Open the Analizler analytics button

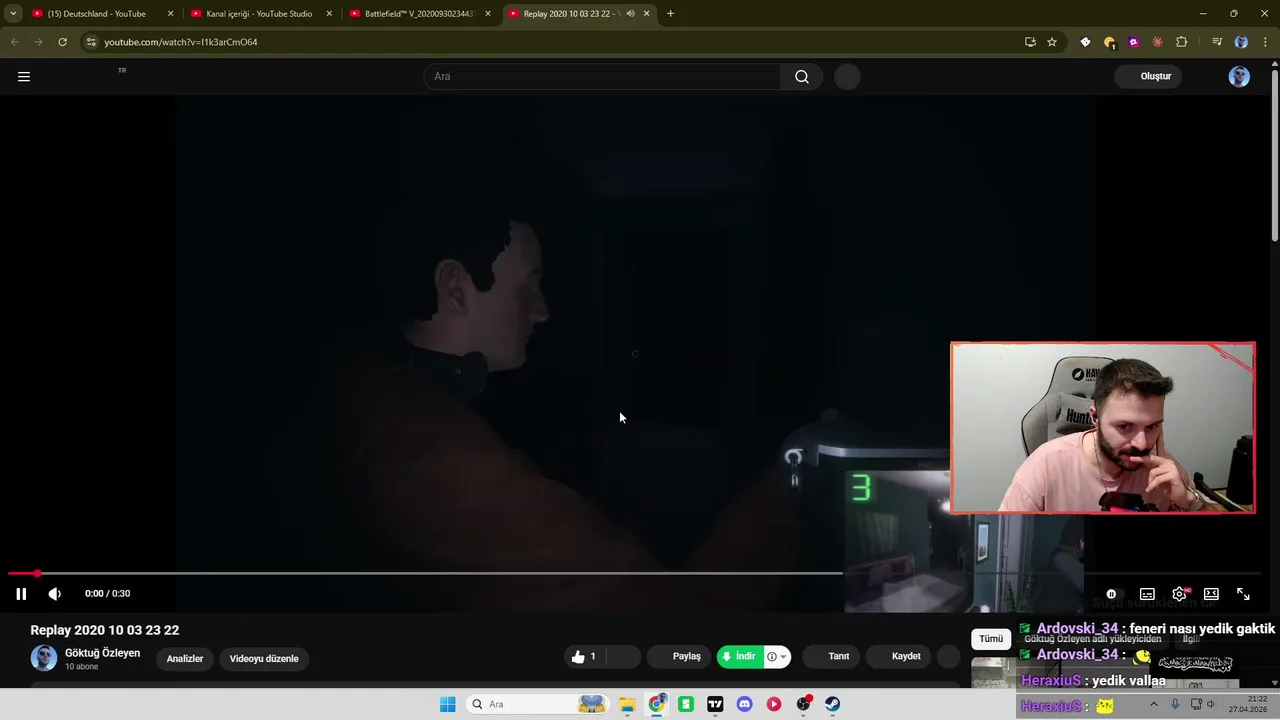(x=185, y=659)
